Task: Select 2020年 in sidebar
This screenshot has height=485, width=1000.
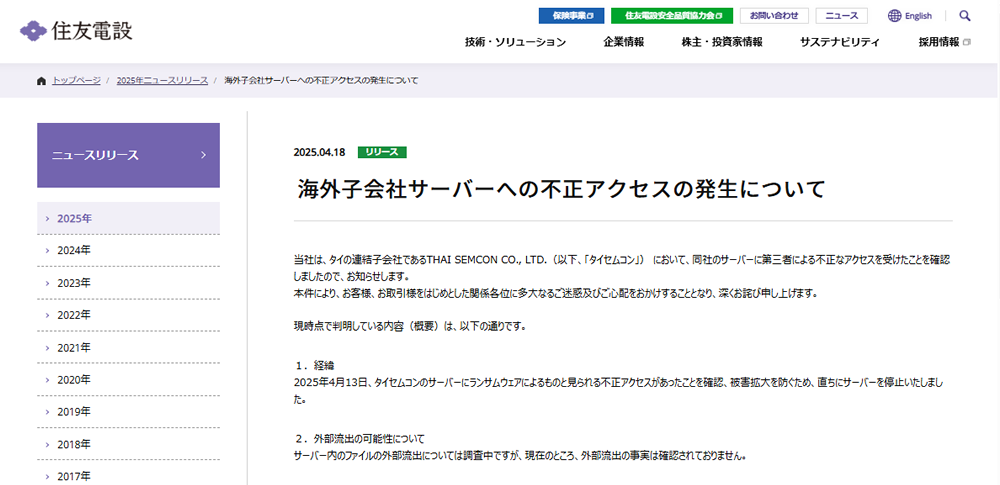Action: tap(128, 380)
